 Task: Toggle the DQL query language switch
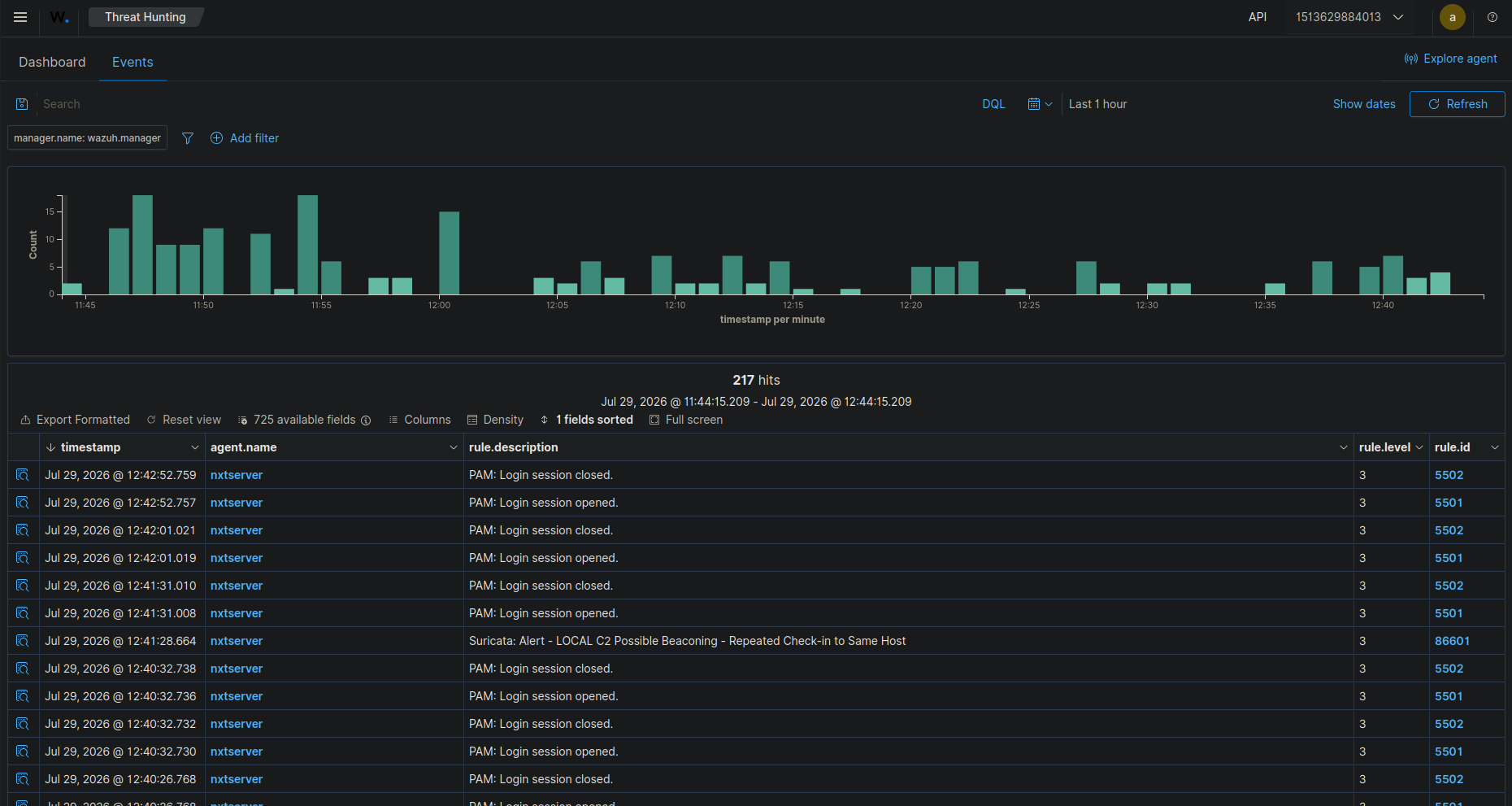pos(993,104)
